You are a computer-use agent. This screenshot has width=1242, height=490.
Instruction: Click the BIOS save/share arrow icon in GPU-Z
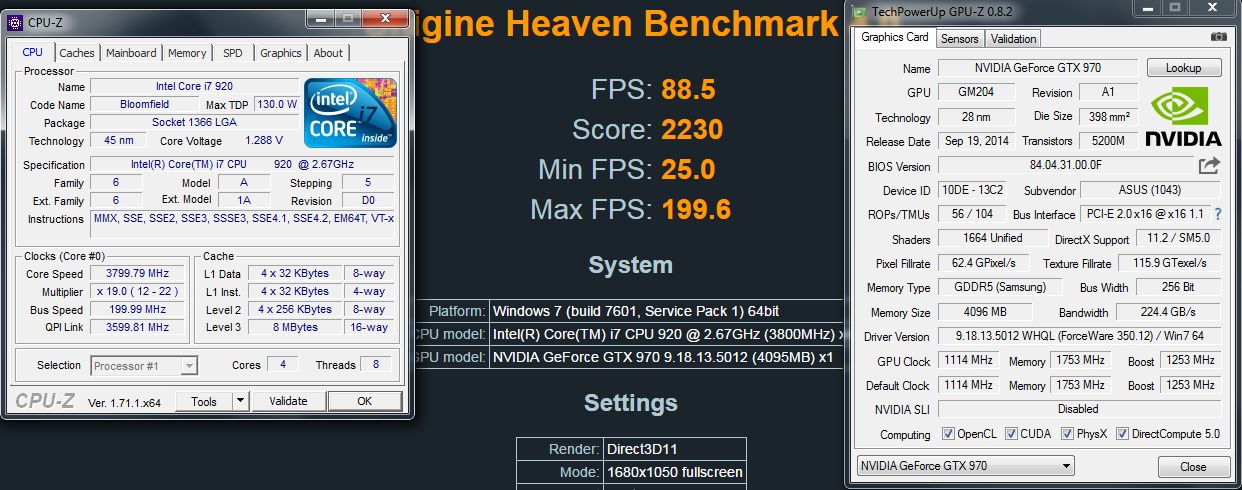click(1210, 165)
